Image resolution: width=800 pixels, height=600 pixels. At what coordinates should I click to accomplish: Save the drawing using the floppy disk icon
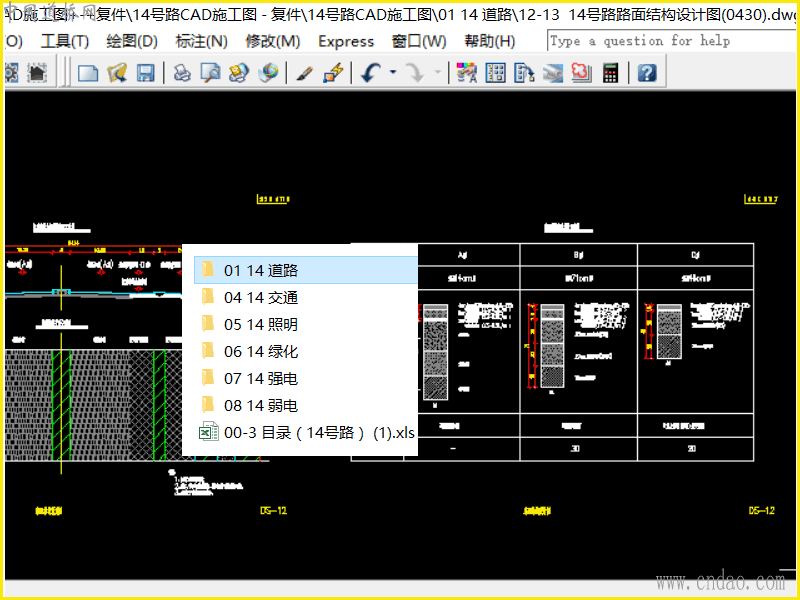click(x=145, y=73)
